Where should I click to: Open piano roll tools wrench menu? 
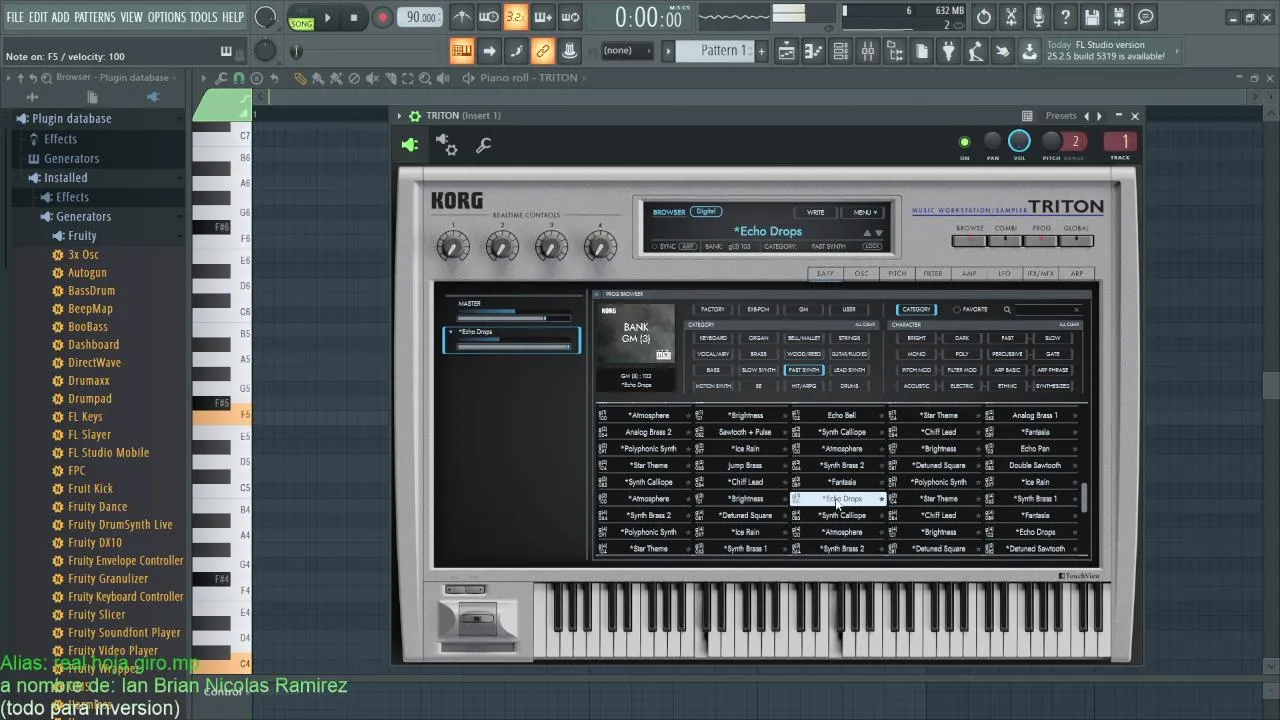click(x=220, y=78)
